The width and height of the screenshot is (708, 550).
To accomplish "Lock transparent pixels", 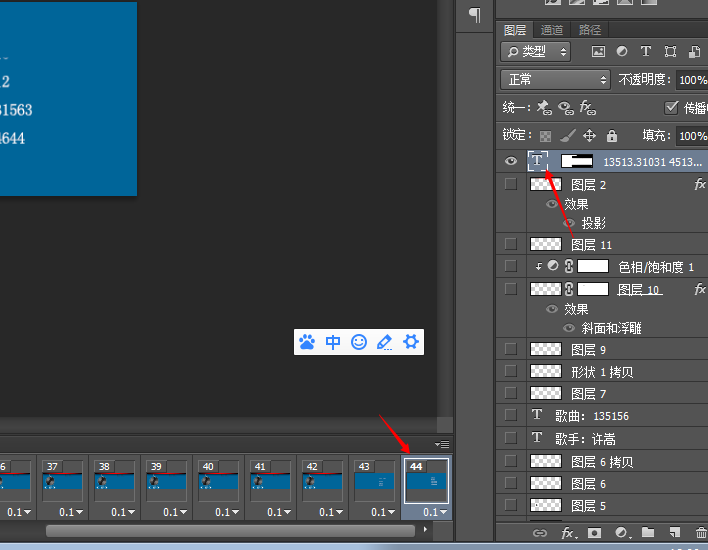I will click(545, 136).
